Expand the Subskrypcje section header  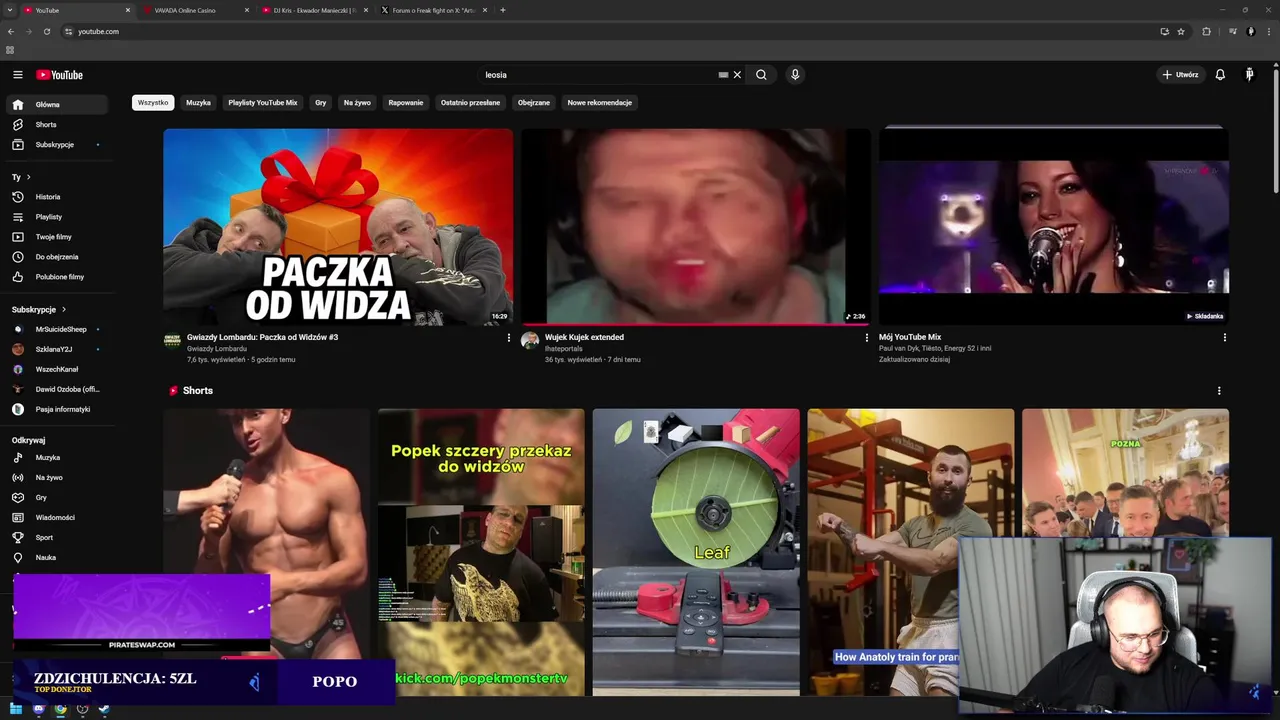(x=39, y=310)
